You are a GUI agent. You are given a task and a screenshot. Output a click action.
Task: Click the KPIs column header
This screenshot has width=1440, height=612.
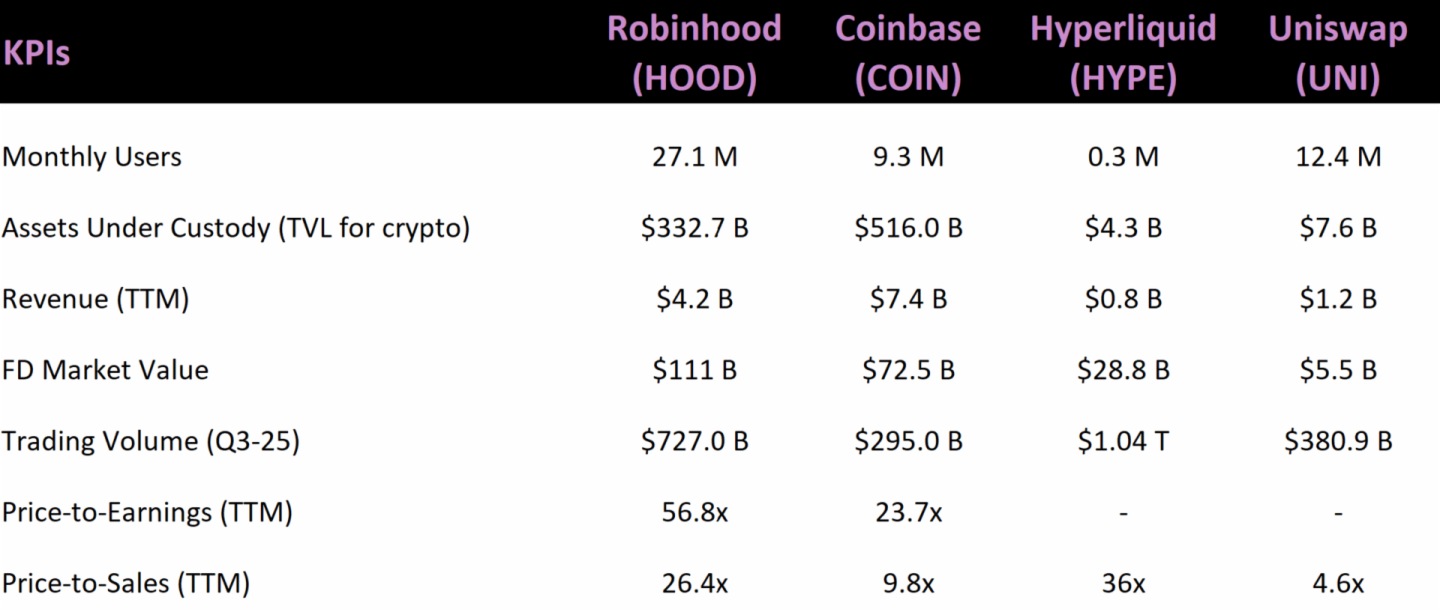point(37,53)
